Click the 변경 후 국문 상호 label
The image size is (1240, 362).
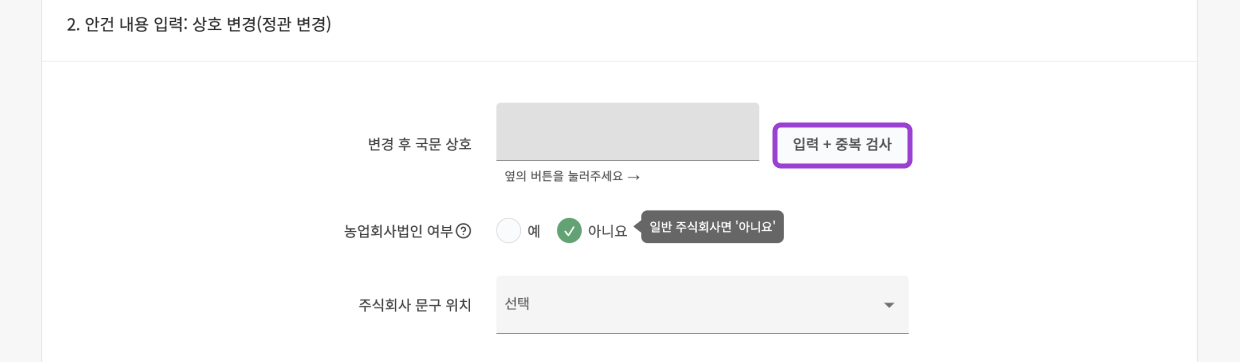[x=419, y=144]
